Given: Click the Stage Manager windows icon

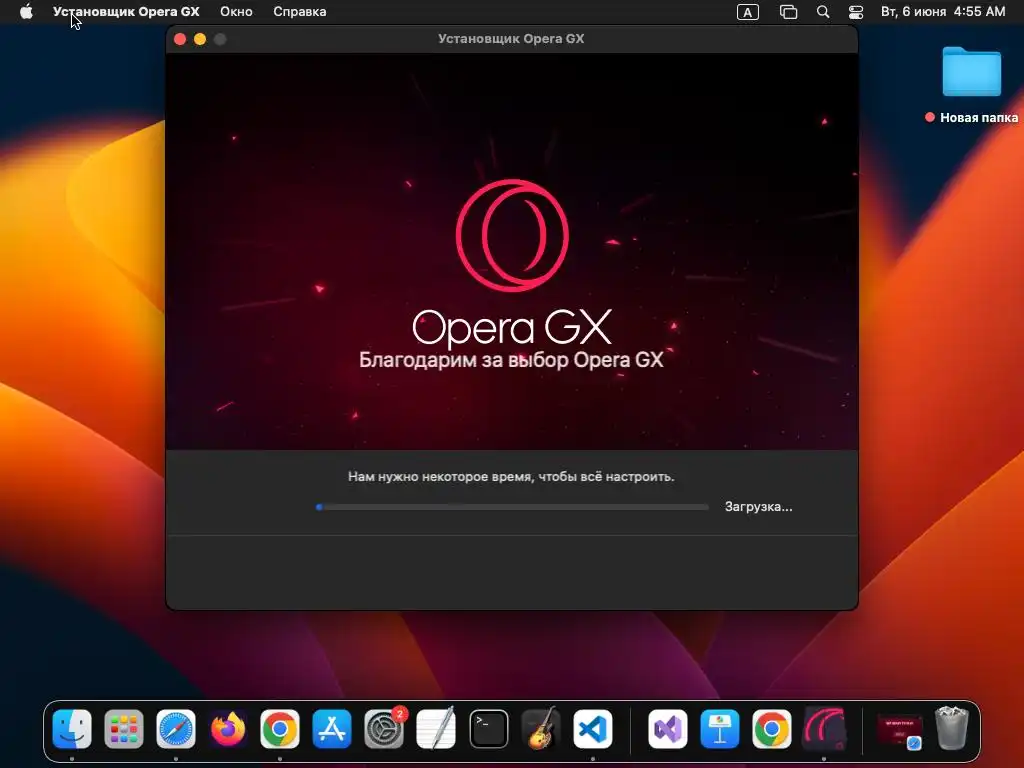Looking at the screenshot, I should (x=788, y=12).
